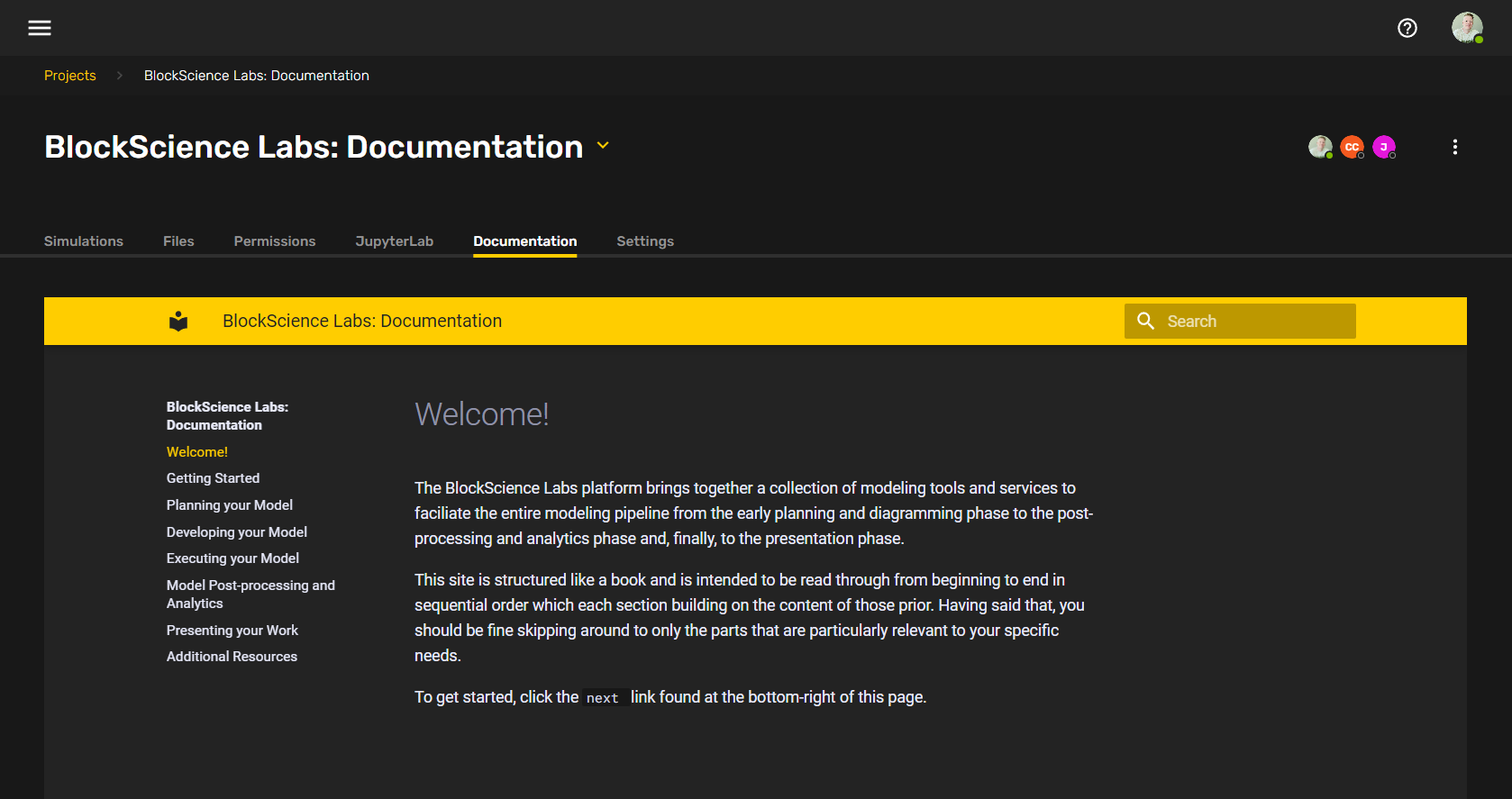Switch to the Simulations tab

point(84,241)
